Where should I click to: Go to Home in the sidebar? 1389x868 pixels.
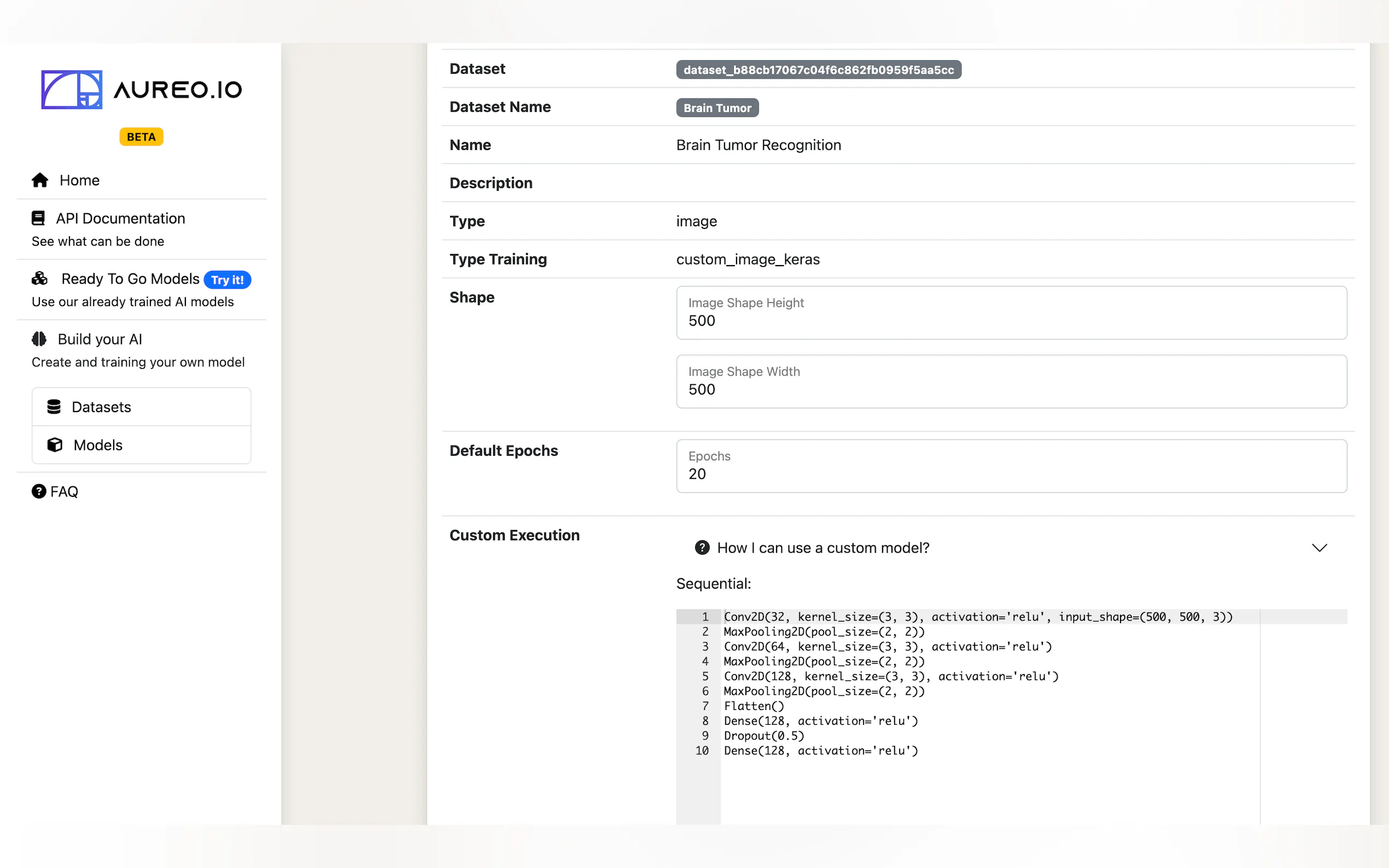(x=80, y=180)
